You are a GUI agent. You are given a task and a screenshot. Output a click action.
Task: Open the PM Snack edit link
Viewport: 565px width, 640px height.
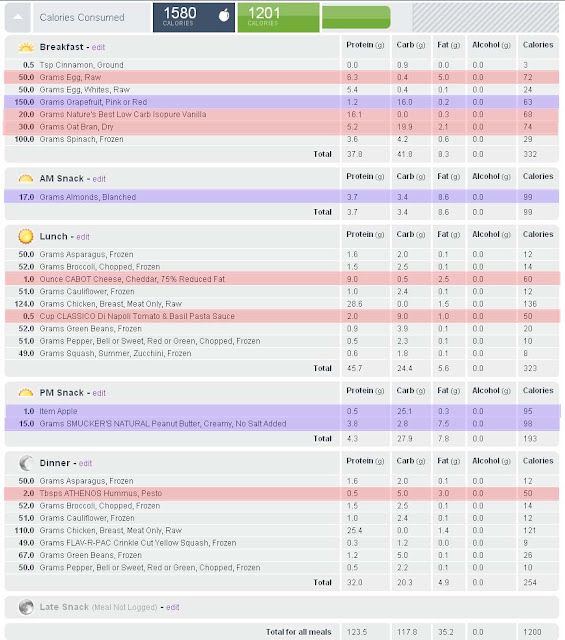pos(99,393)
